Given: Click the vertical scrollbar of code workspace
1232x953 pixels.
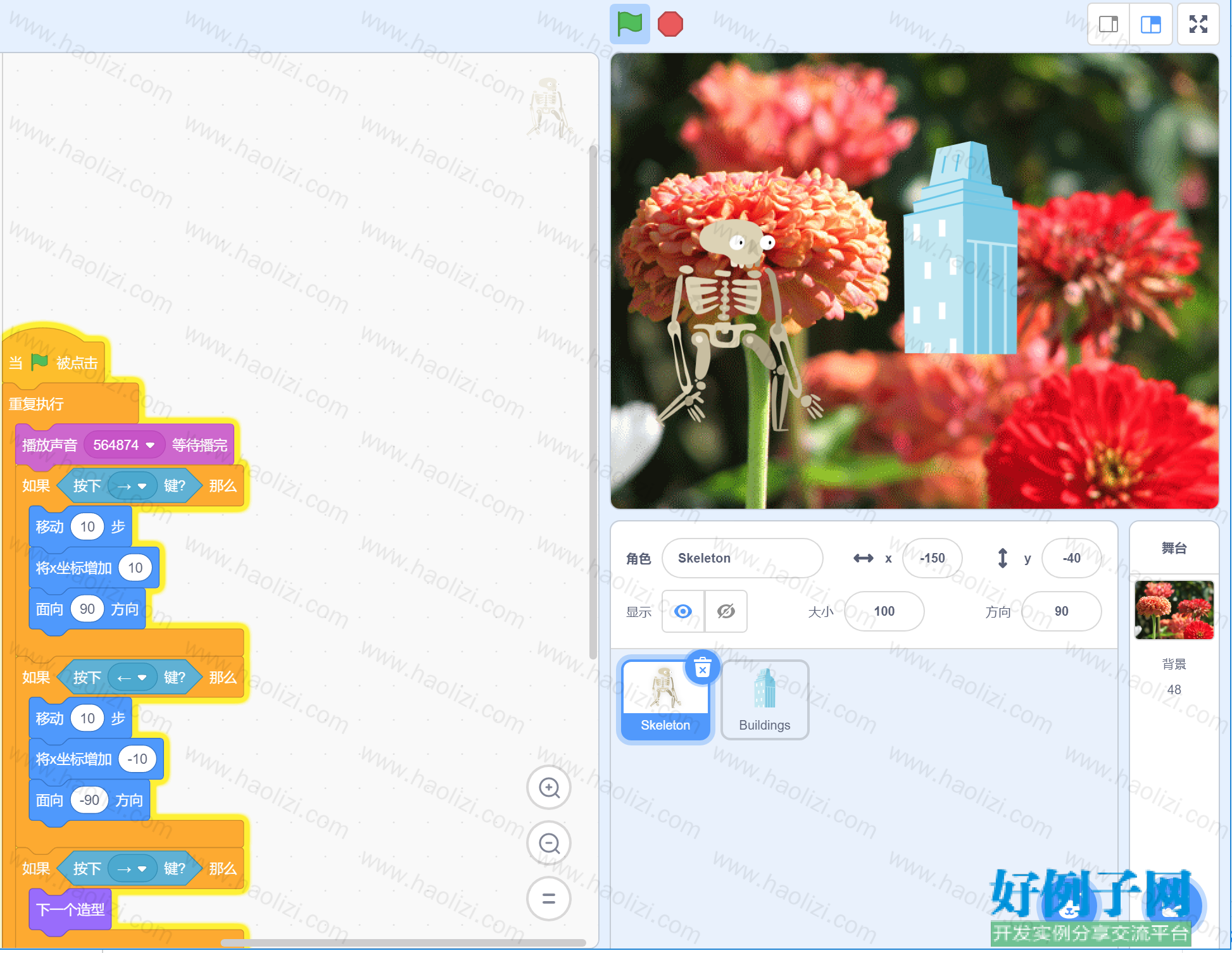Looking at the screenshot, I should point(593,402).
